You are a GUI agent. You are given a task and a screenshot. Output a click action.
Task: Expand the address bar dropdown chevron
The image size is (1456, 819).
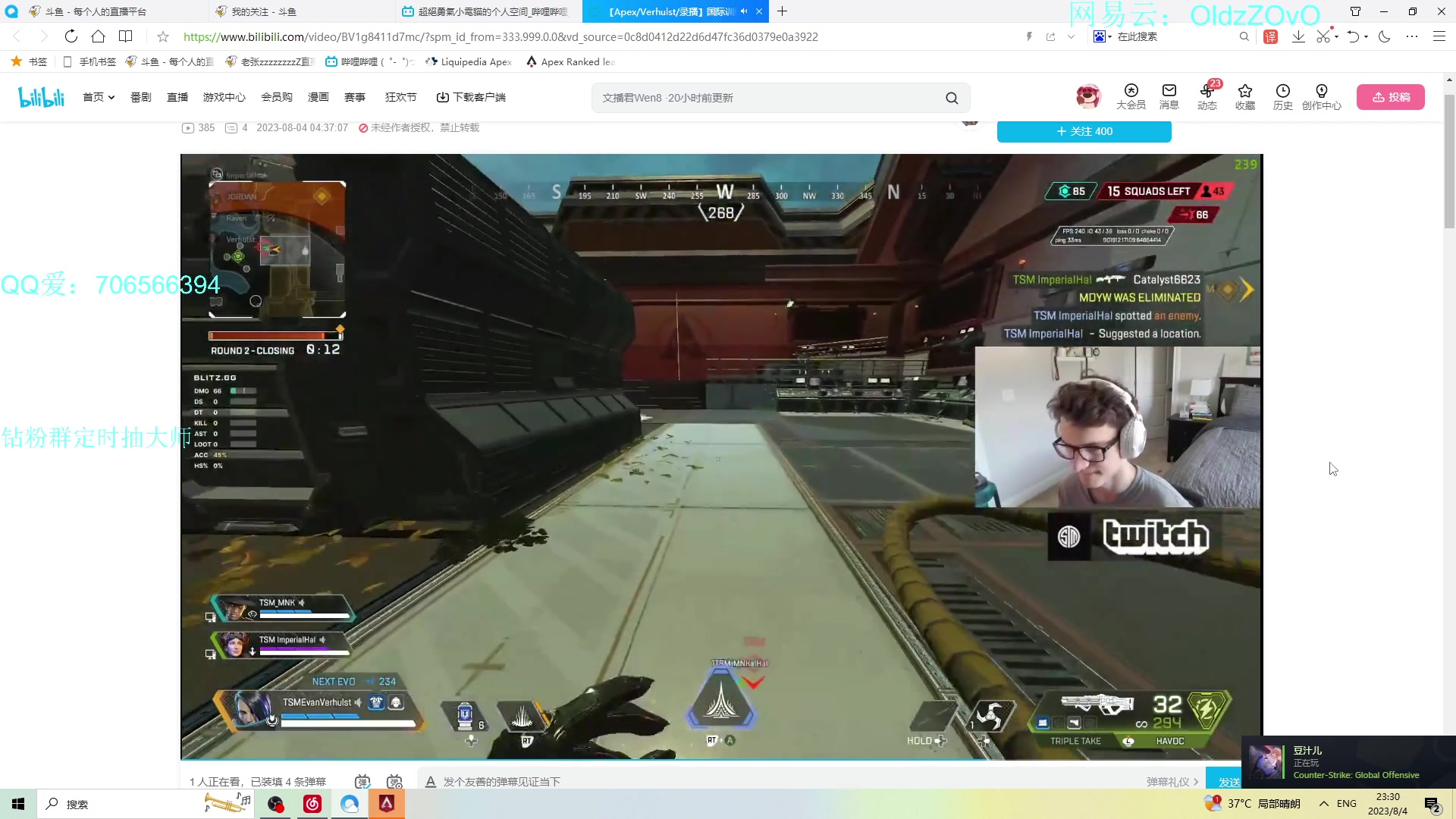click(1071, 36)
